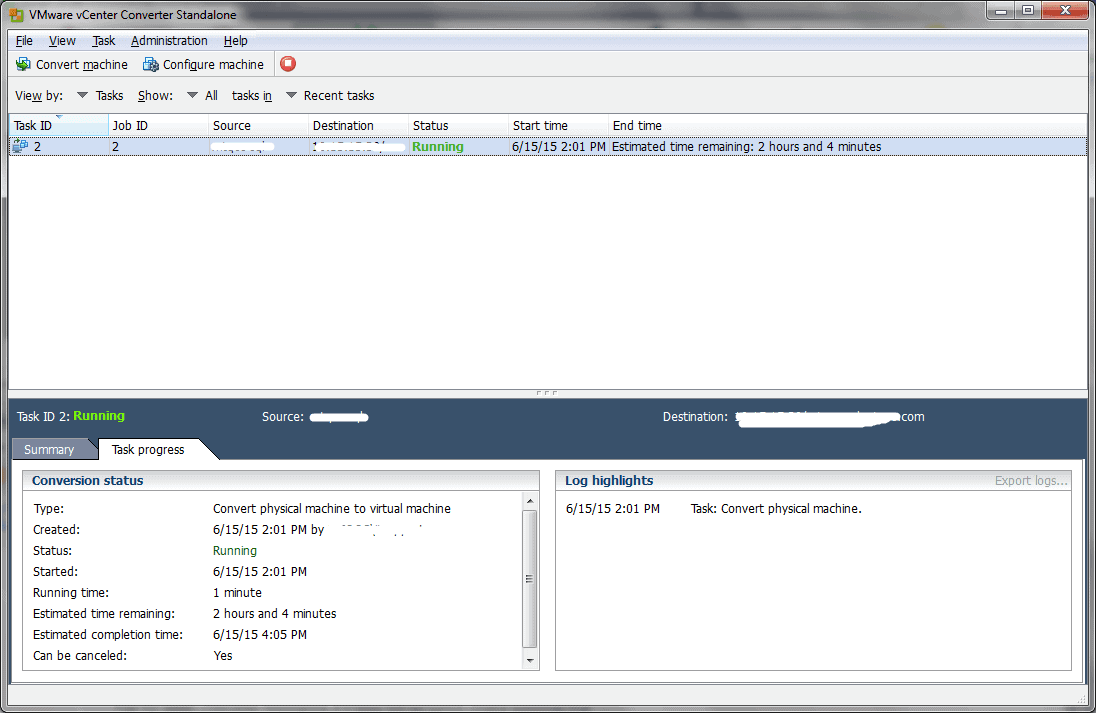Image resolution: width=1096 pixels, height=713 pixels.
Task: Click estimated completion time '6/15/15 4:05 PM'
Action: (260, 634)
